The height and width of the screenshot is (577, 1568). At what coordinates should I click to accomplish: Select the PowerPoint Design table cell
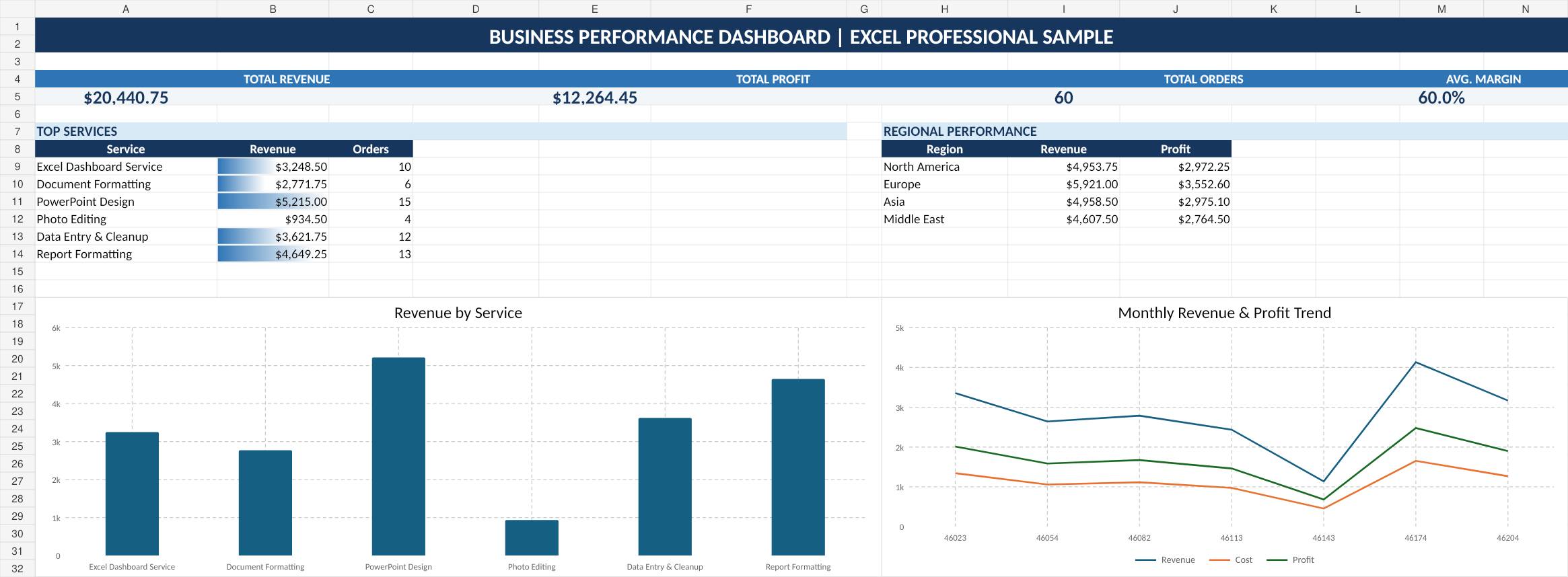click(x=126, y=202)
